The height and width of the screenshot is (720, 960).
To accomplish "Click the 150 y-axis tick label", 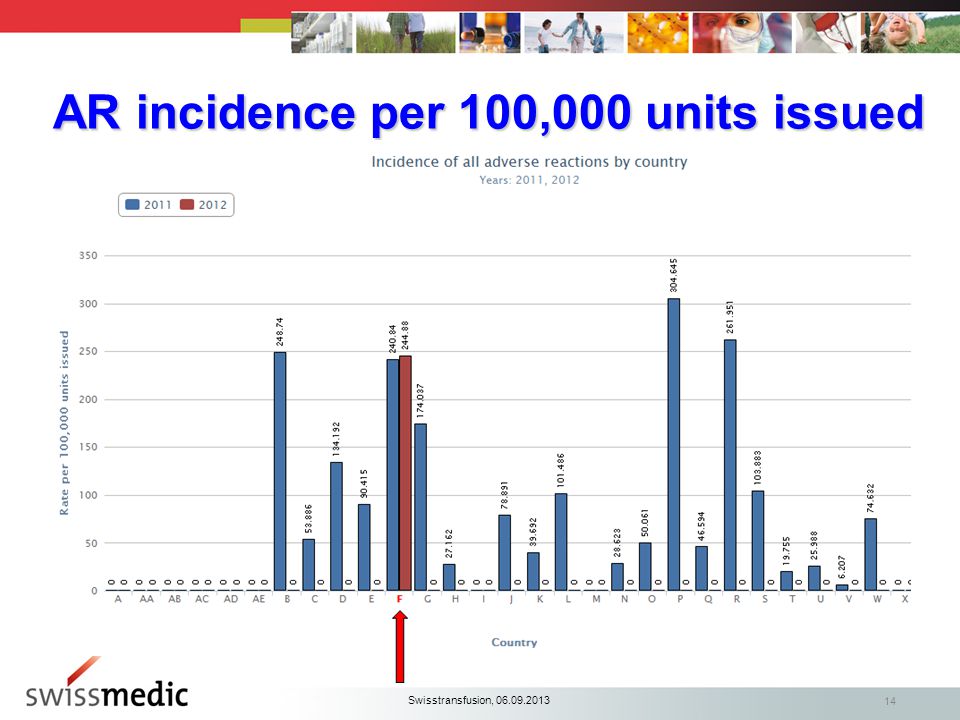I will pos(88,447).
